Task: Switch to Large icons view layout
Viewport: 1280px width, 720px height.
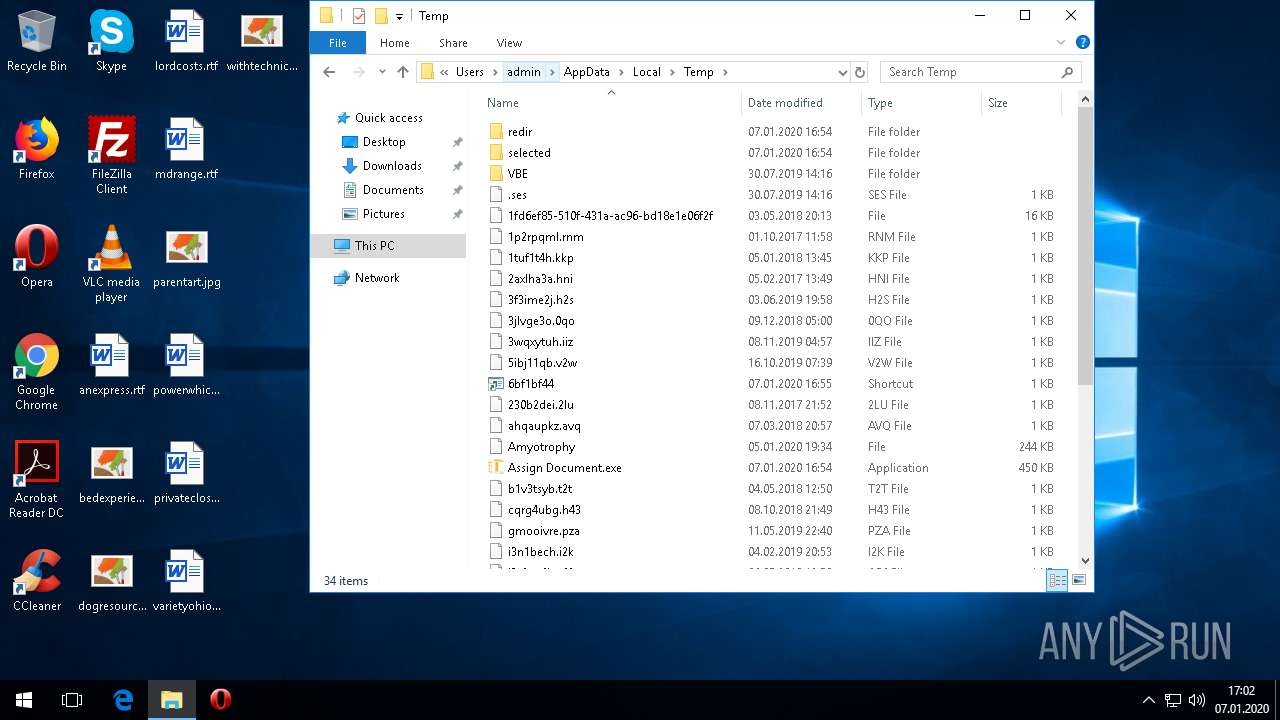Action: [1079, 580]
